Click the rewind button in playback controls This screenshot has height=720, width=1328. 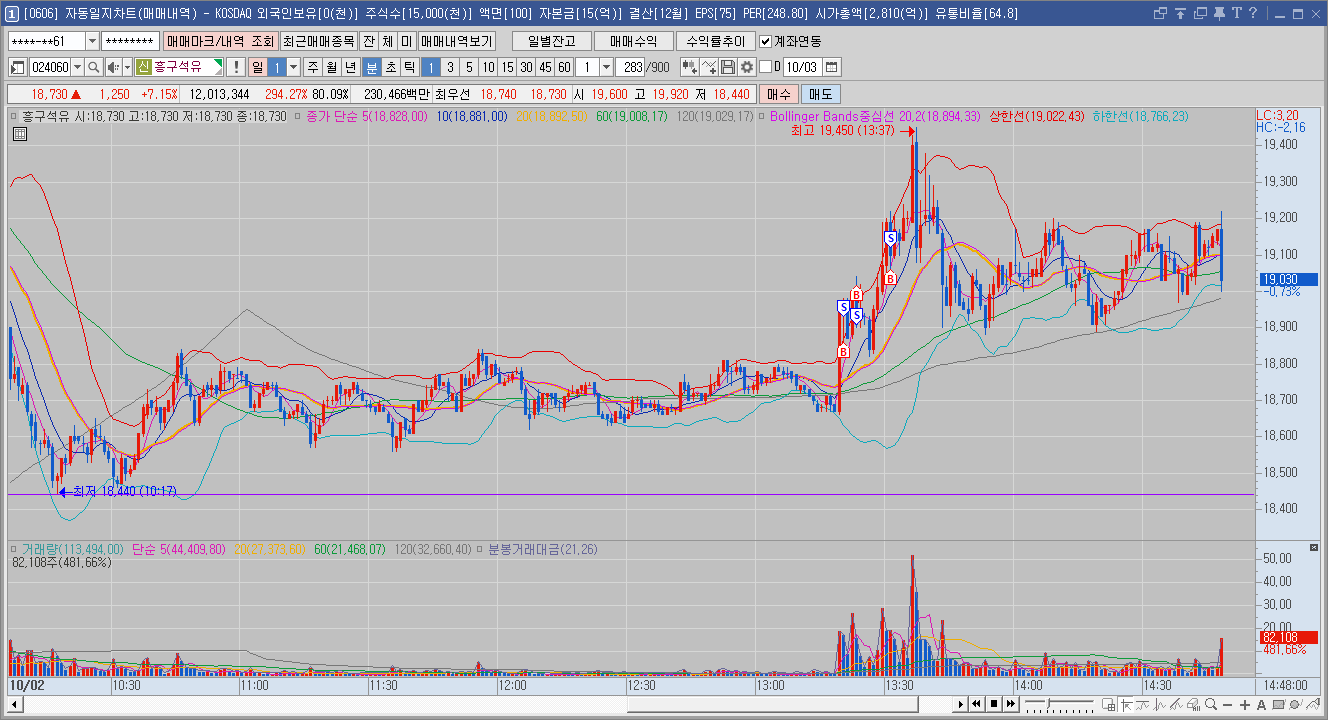pos(977,705)
